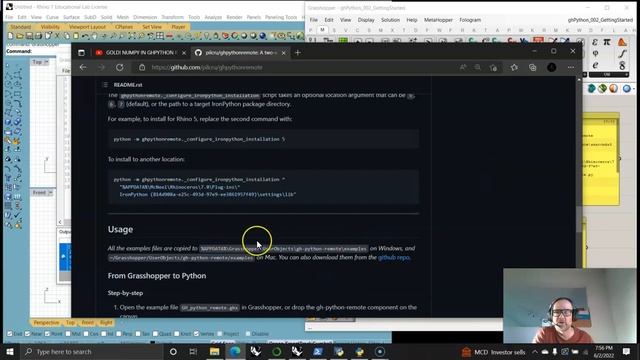The height and width of the screenshot is (360, 640).
Task: Click the integral symbol component in Grasshopper
Action: pyautogui.click(x=622, y=53)
